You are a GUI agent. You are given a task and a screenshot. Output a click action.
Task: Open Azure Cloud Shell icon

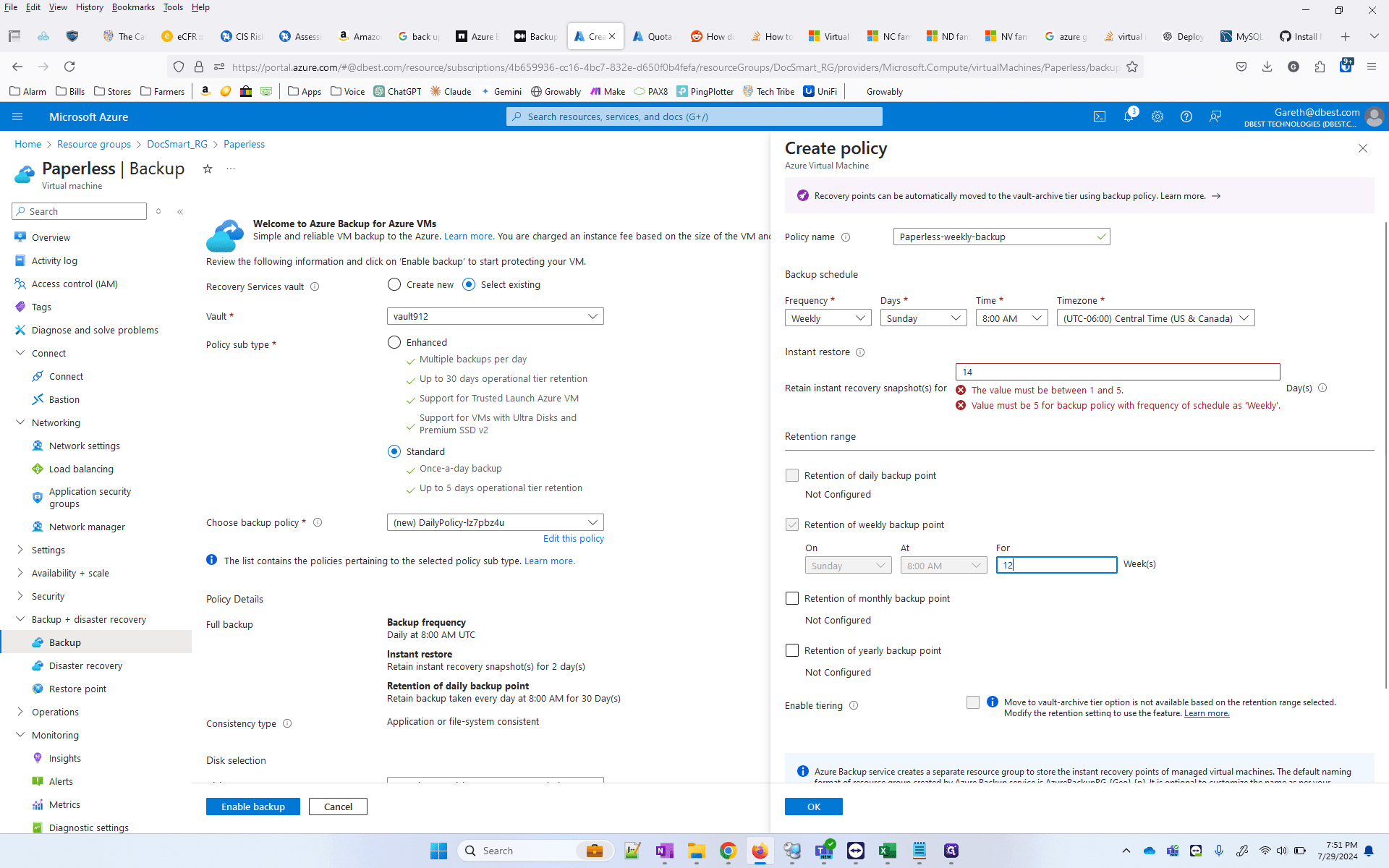pos(1100,116)
